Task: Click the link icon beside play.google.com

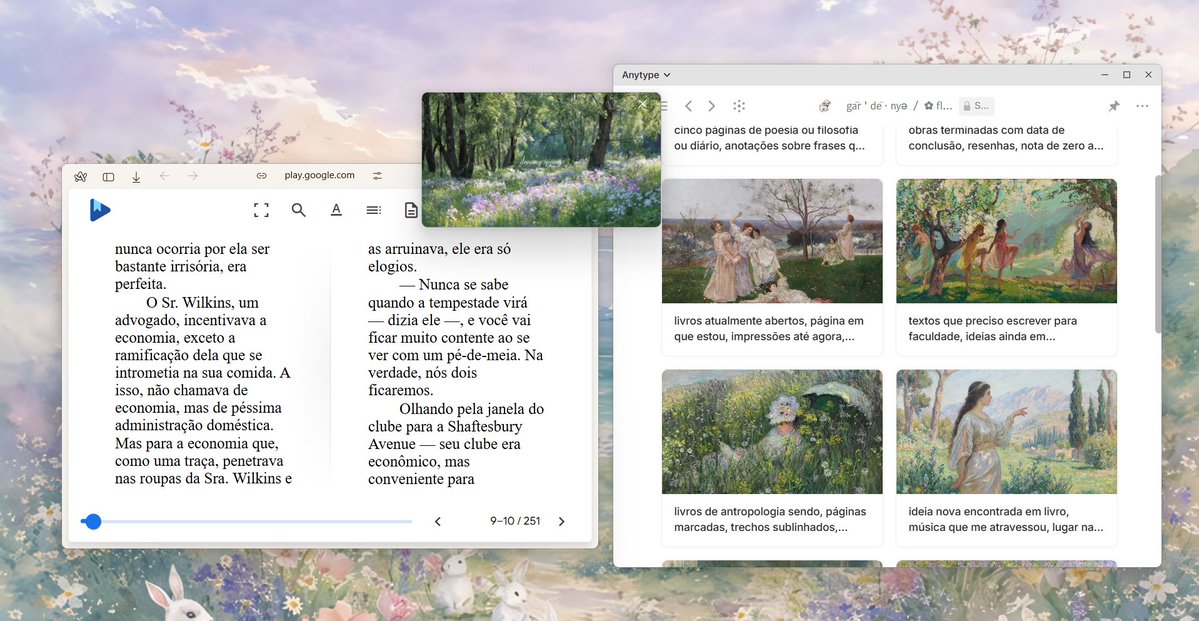Action: click(x=262, y=176)
